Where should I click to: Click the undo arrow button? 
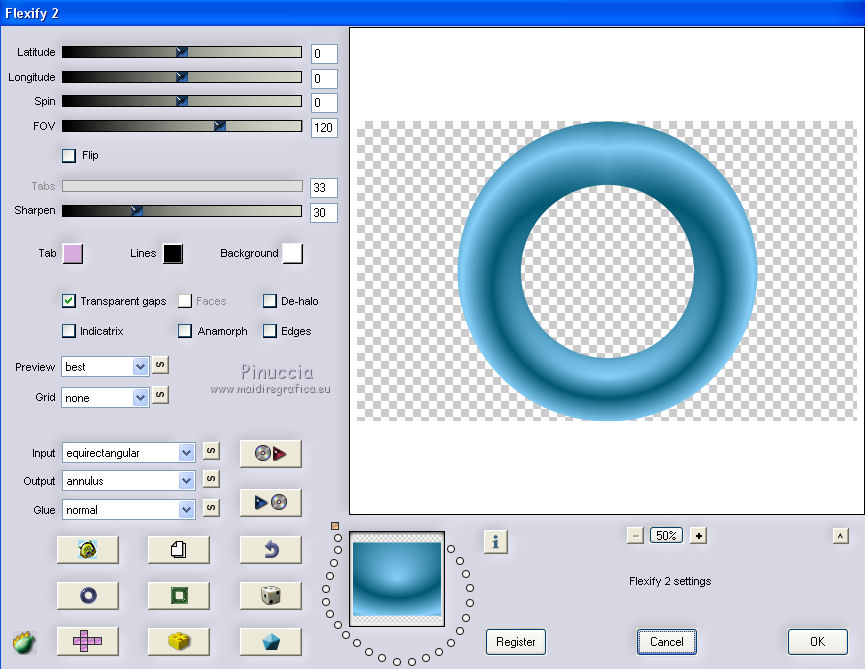click(270, 549)
